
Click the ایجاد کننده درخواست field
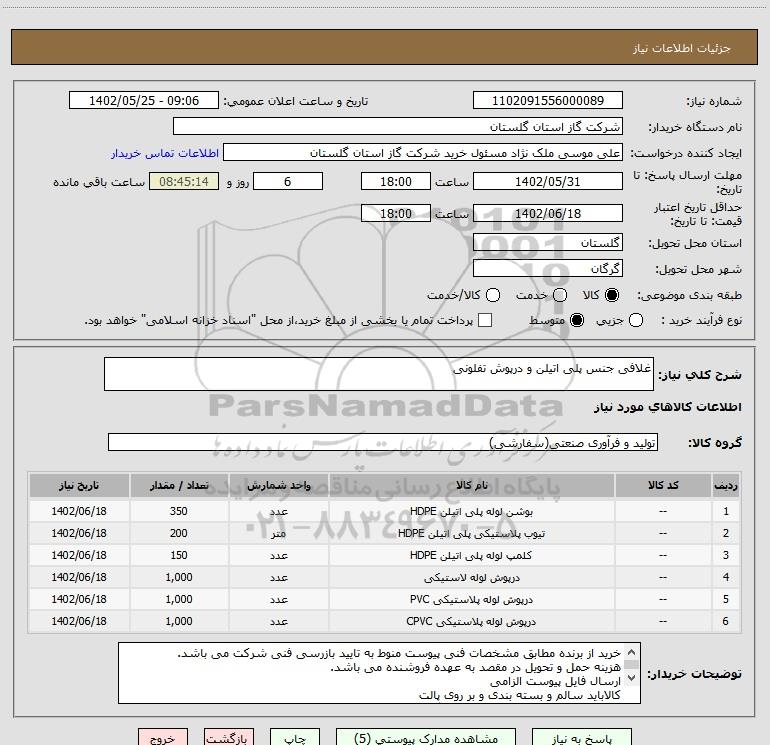click(x=423, y=152)
